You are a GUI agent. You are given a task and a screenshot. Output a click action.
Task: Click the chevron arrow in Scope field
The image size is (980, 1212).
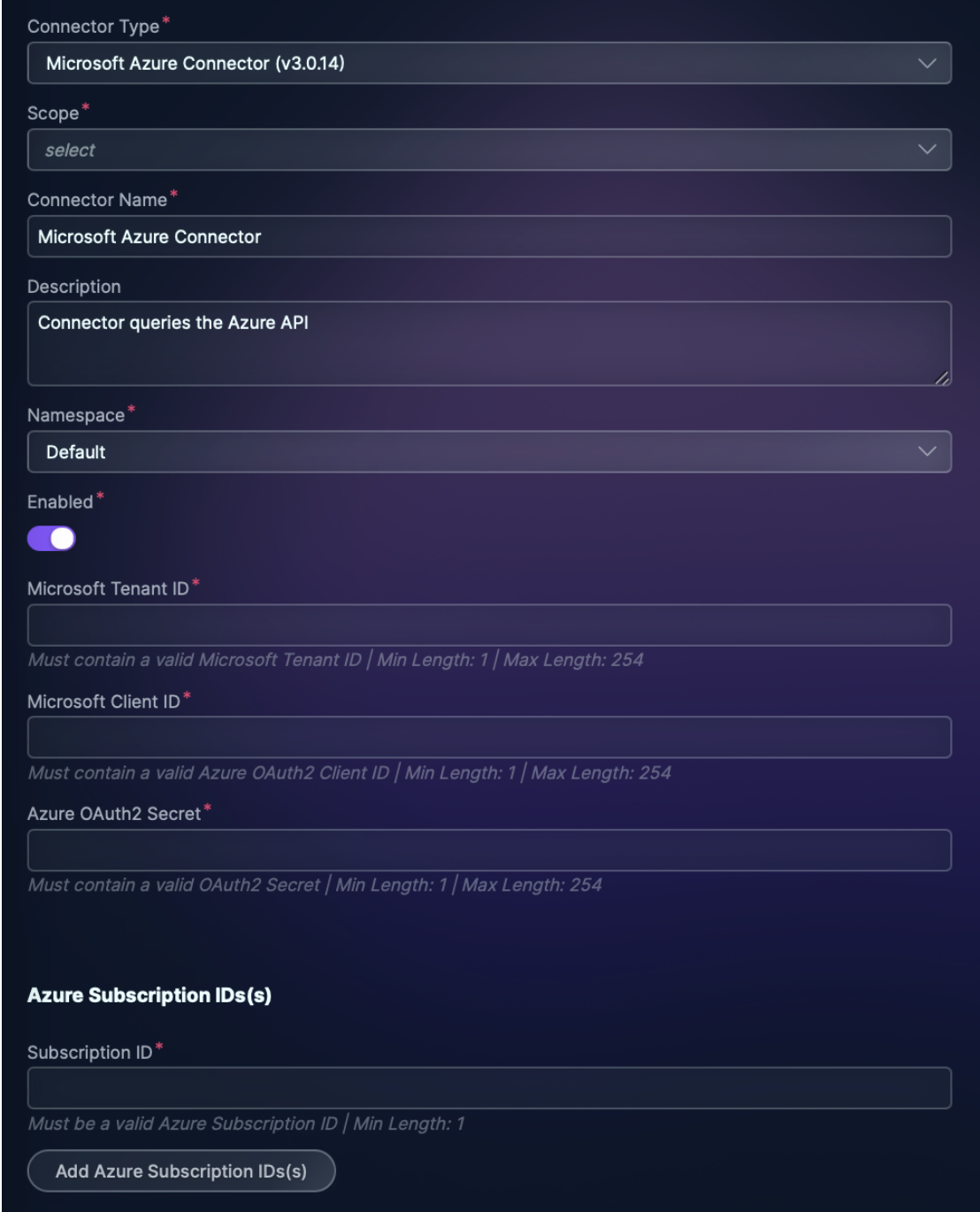click(926, 150)
